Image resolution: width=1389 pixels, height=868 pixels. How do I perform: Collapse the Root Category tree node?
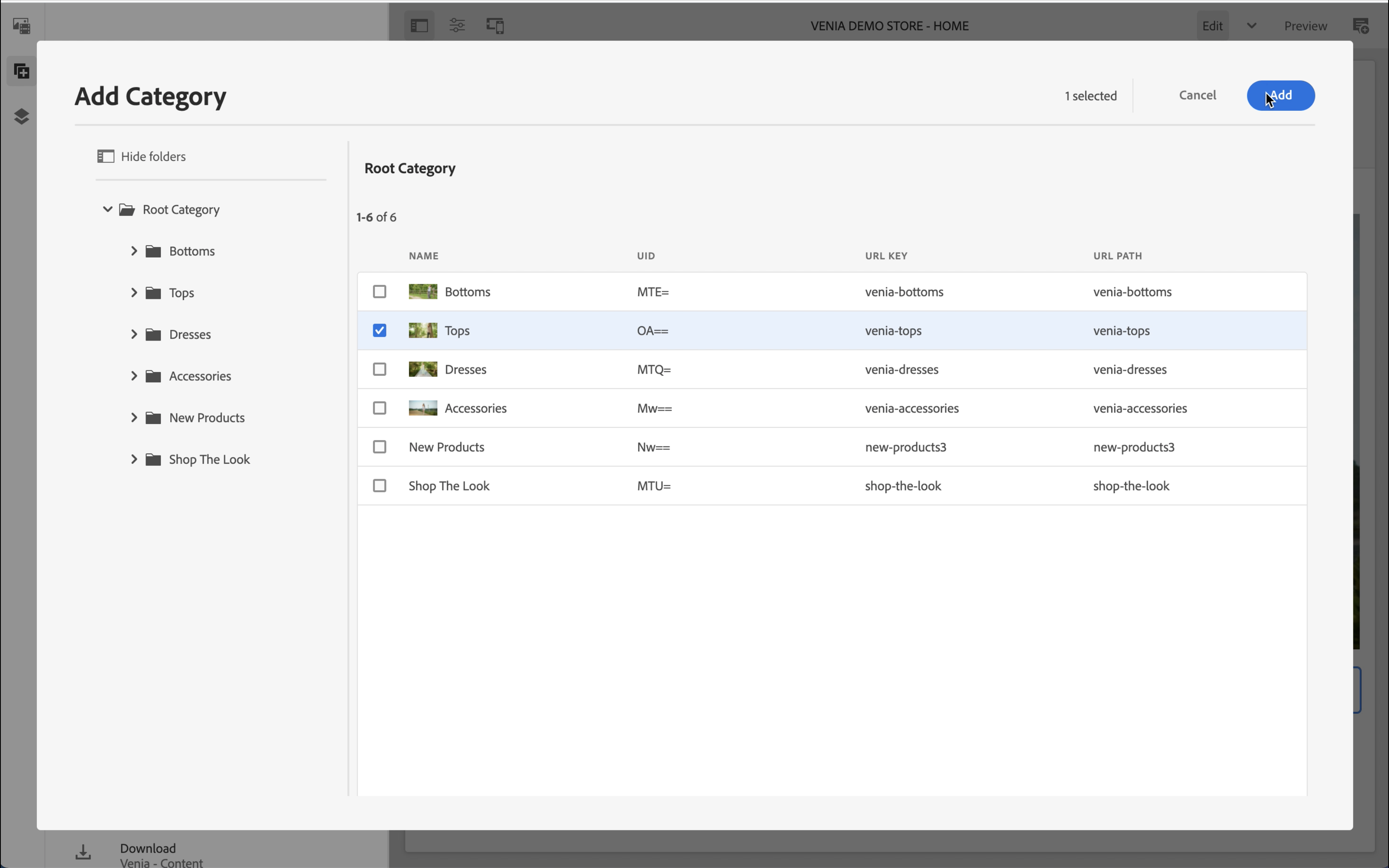pos(107,210)
